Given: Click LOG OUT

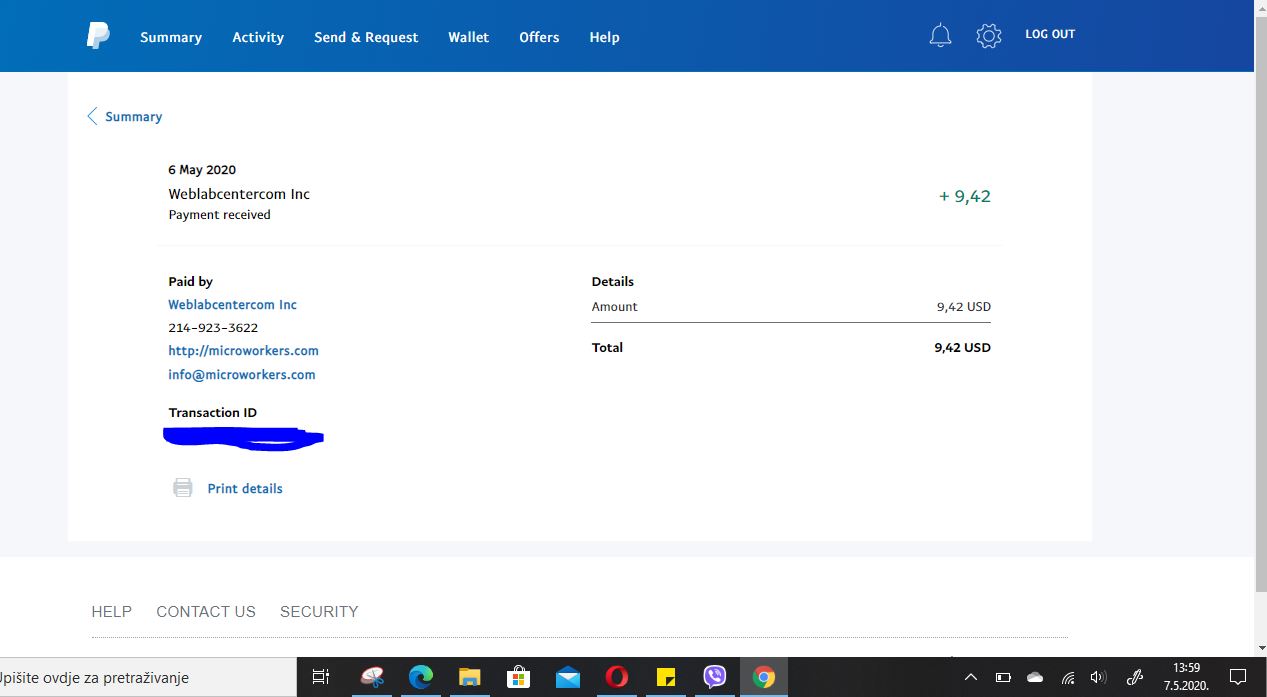Looking at the screenshot, I should coord(1050,34).
